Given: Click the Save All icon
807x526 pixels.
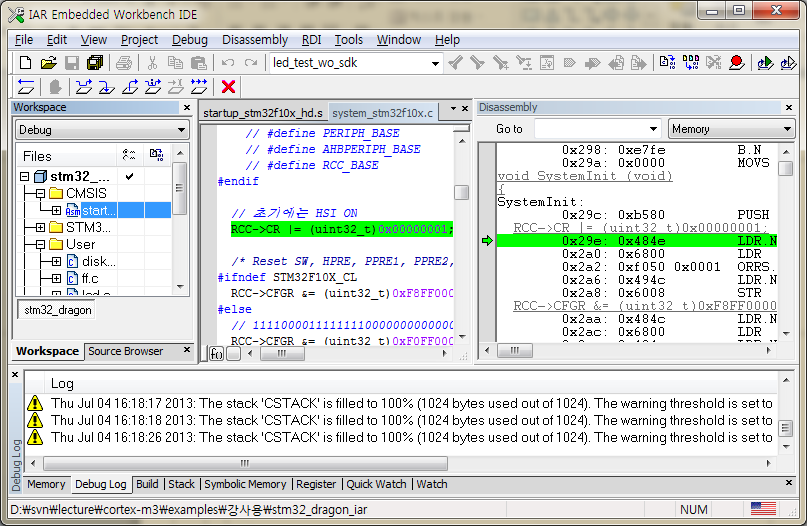Looking at the screenshot, I should point(95,63).
